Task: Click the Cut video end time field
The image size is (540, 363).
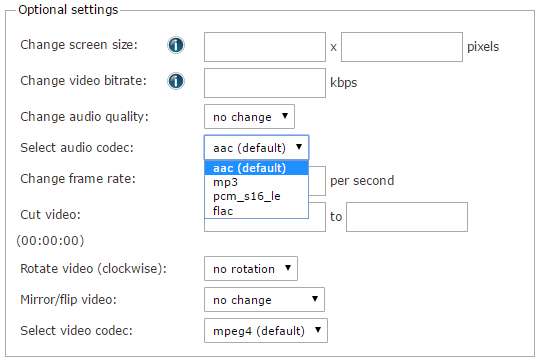Action: (407, 217)
